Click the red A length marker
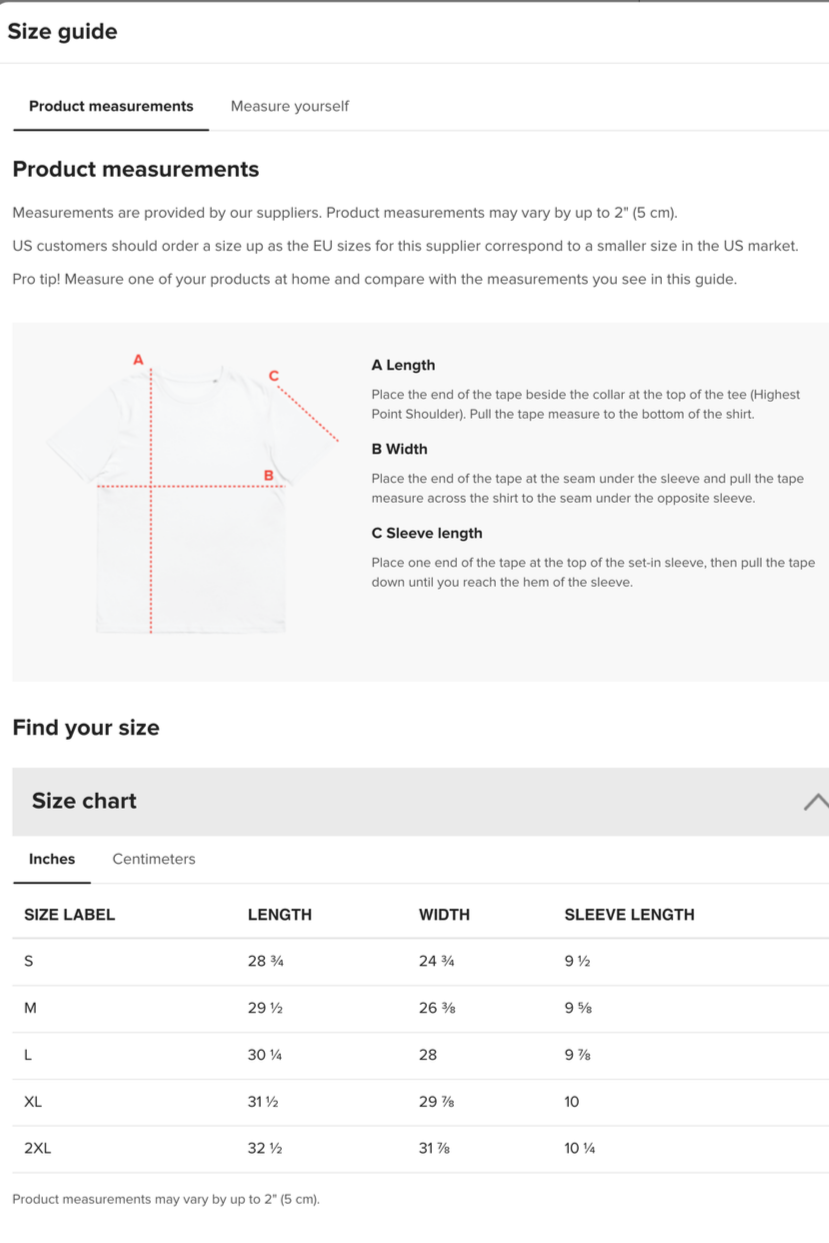Screen dimensions: 829x1243 point(138,359)
